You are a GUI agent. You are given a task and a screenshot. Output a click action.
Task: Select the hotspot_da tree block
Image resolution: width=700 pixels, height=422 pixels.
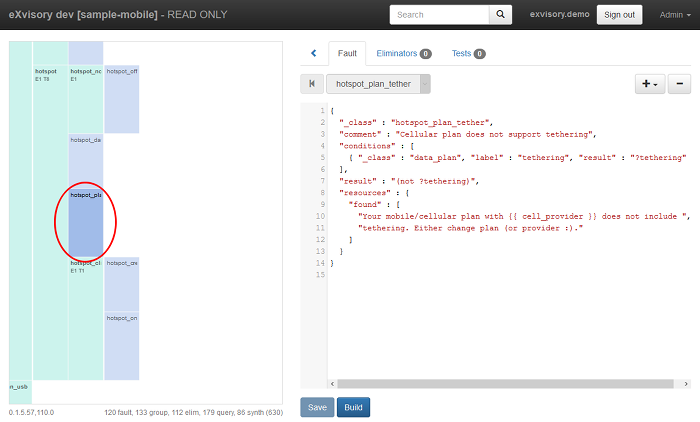click(86, 161)
